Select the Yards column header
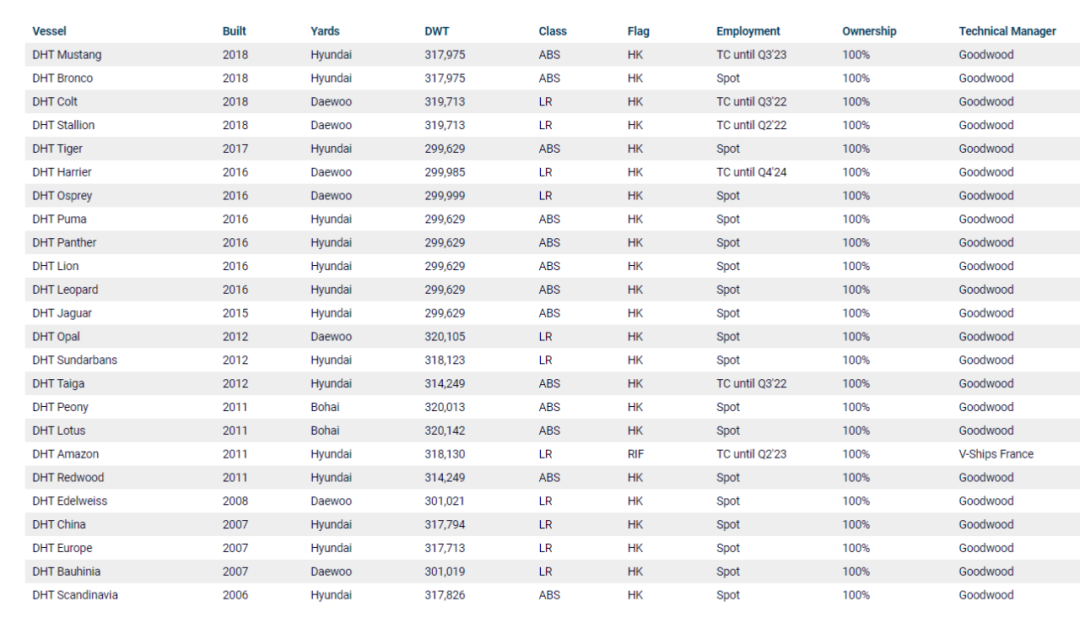 (325, 31)
